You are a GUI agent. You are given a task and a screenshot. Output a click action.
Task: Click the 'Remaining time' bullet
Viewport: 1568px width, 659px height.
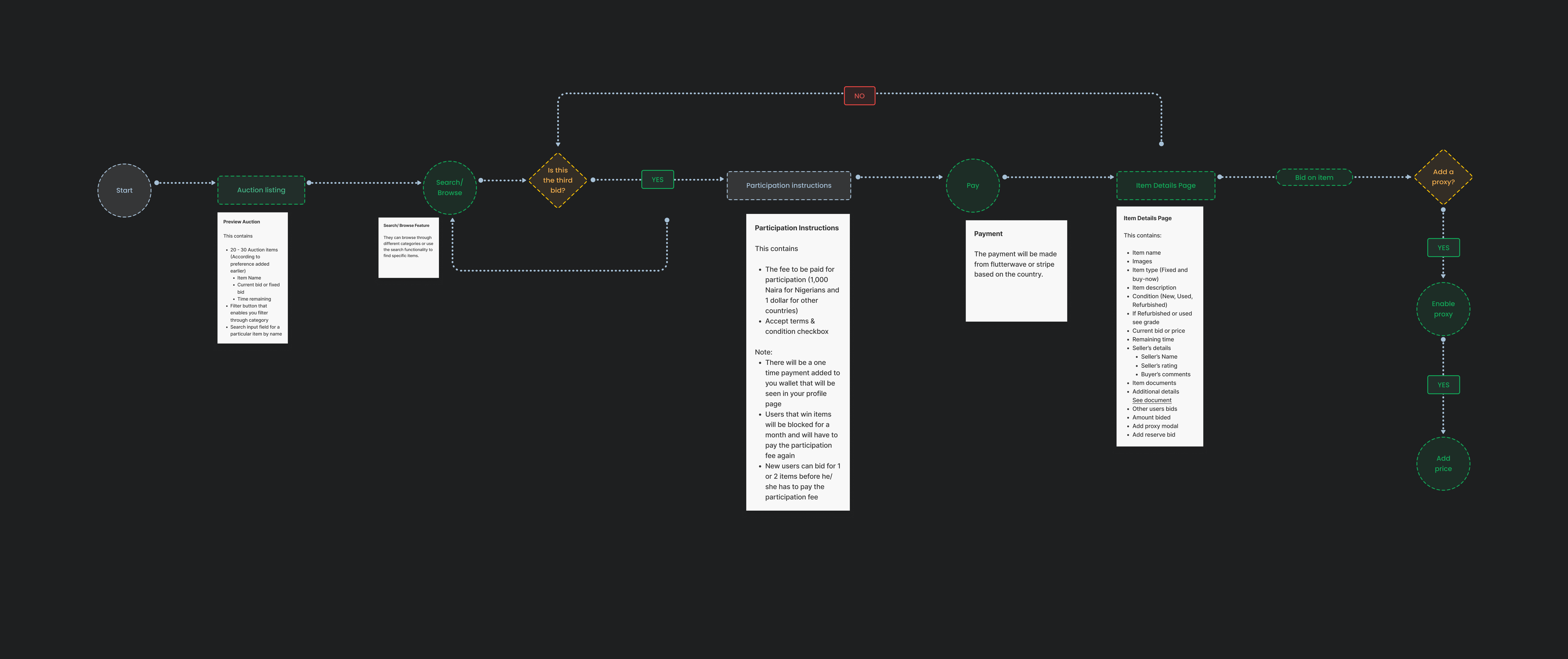pos(1153,340)
